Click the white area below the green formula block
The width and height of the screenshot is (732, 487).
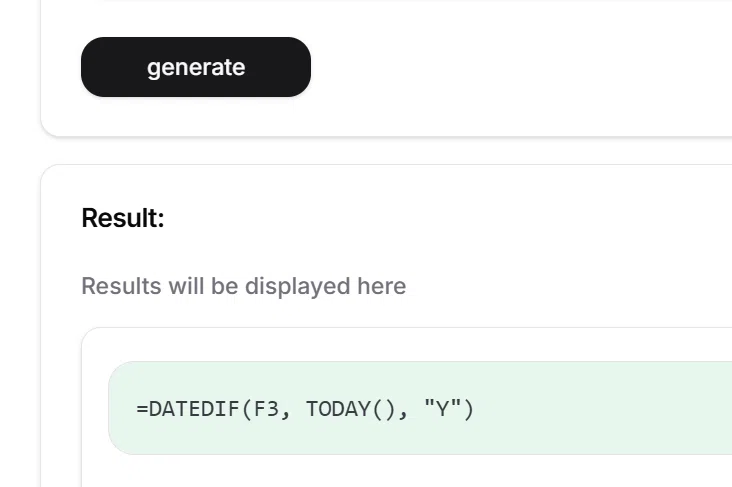(x=406, y=472)
